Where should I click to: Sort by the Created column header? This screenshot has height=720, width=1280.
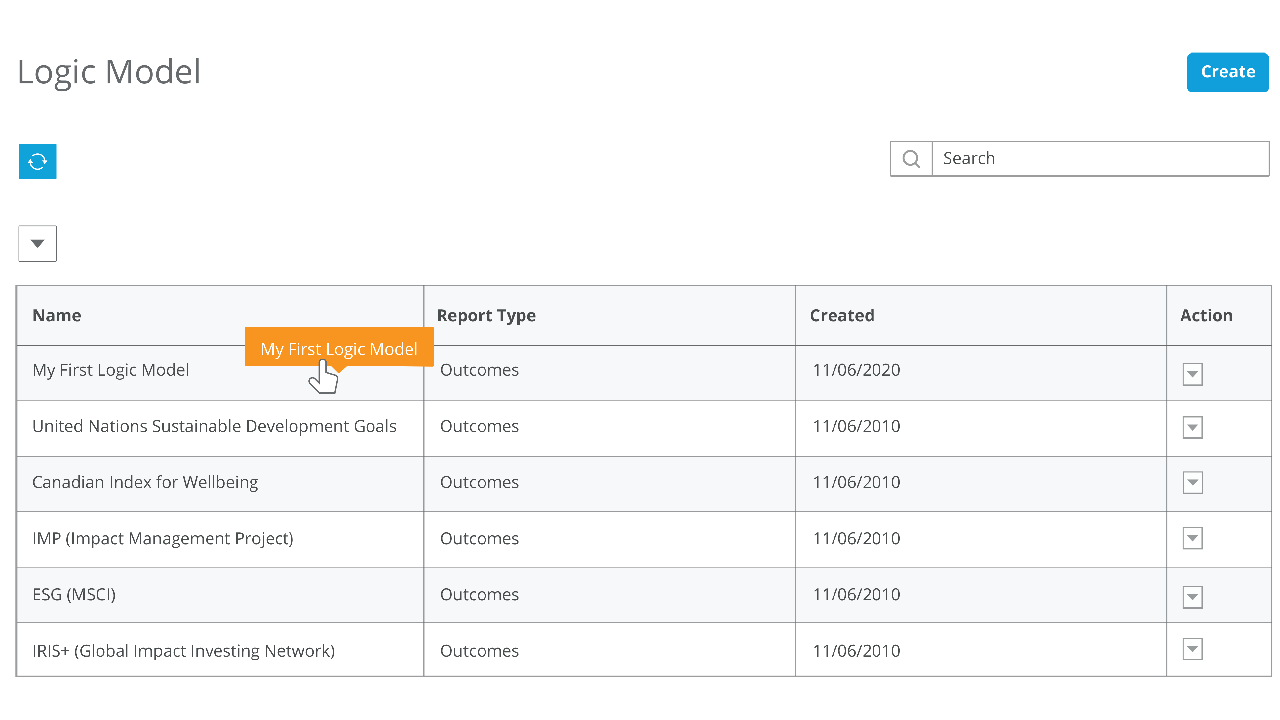coord(842,315)
